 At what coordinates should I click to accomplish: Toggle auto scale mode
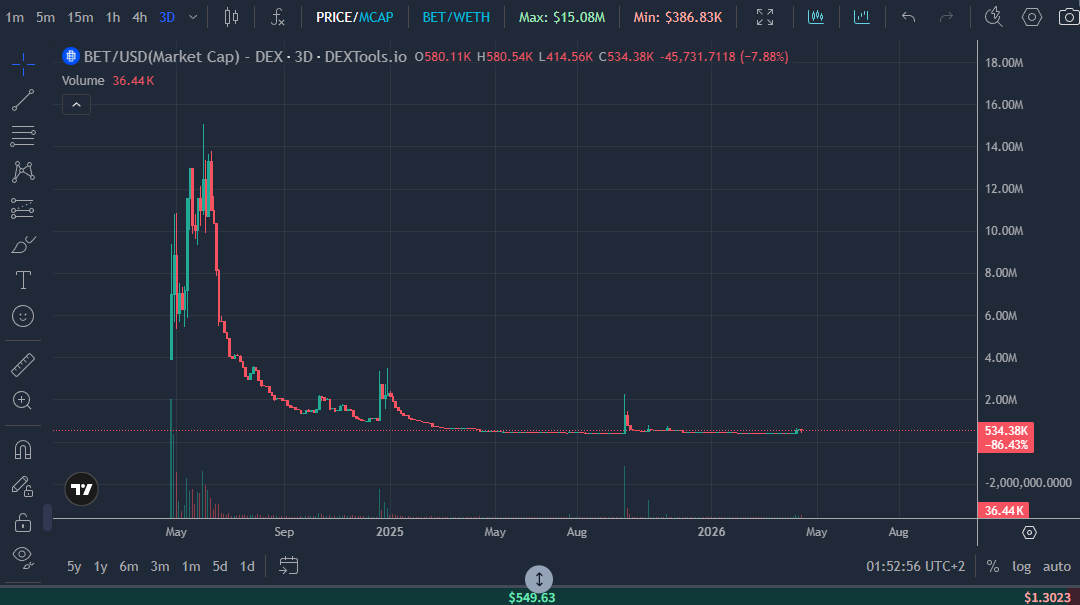pos(1057,566)
